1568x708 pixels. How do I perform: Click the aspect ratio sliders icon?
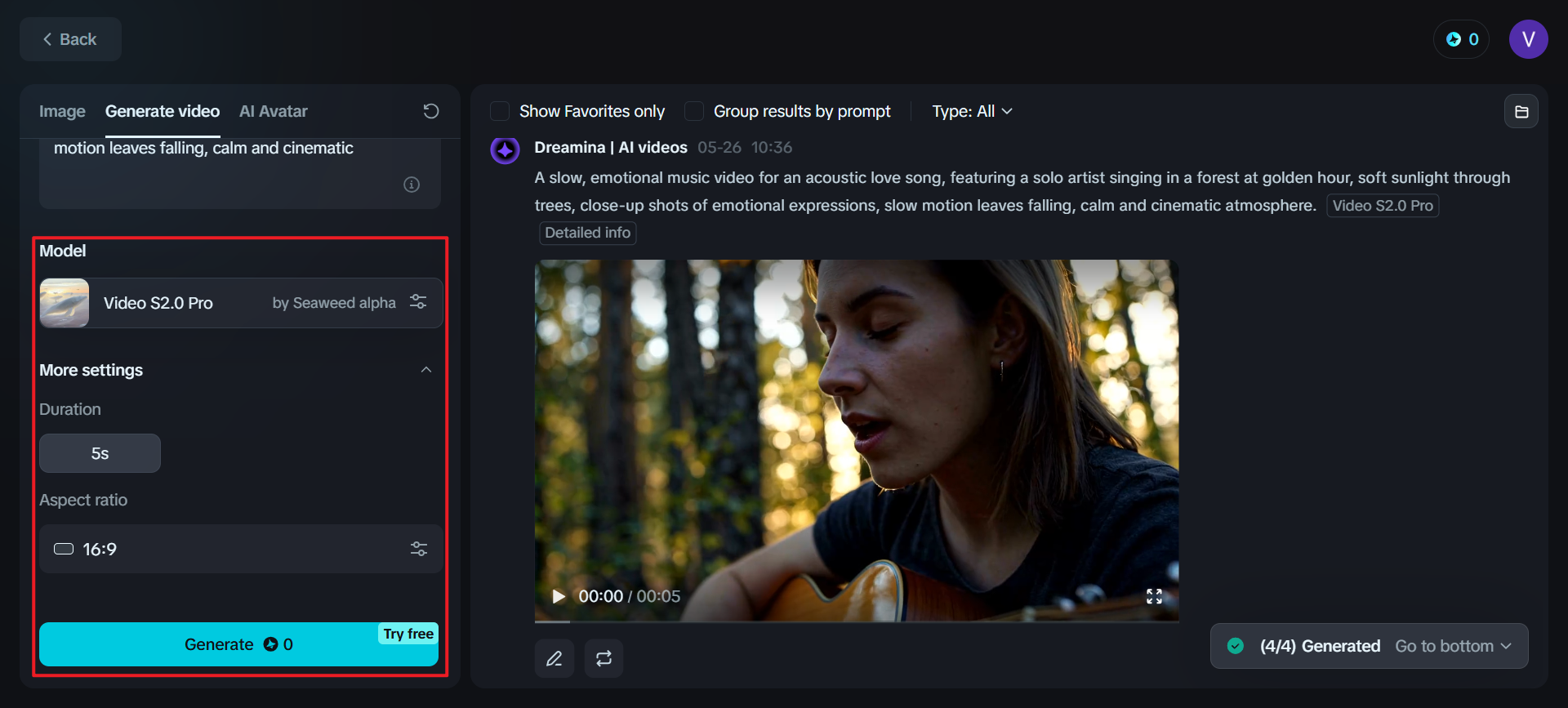[x=419, y=549]
